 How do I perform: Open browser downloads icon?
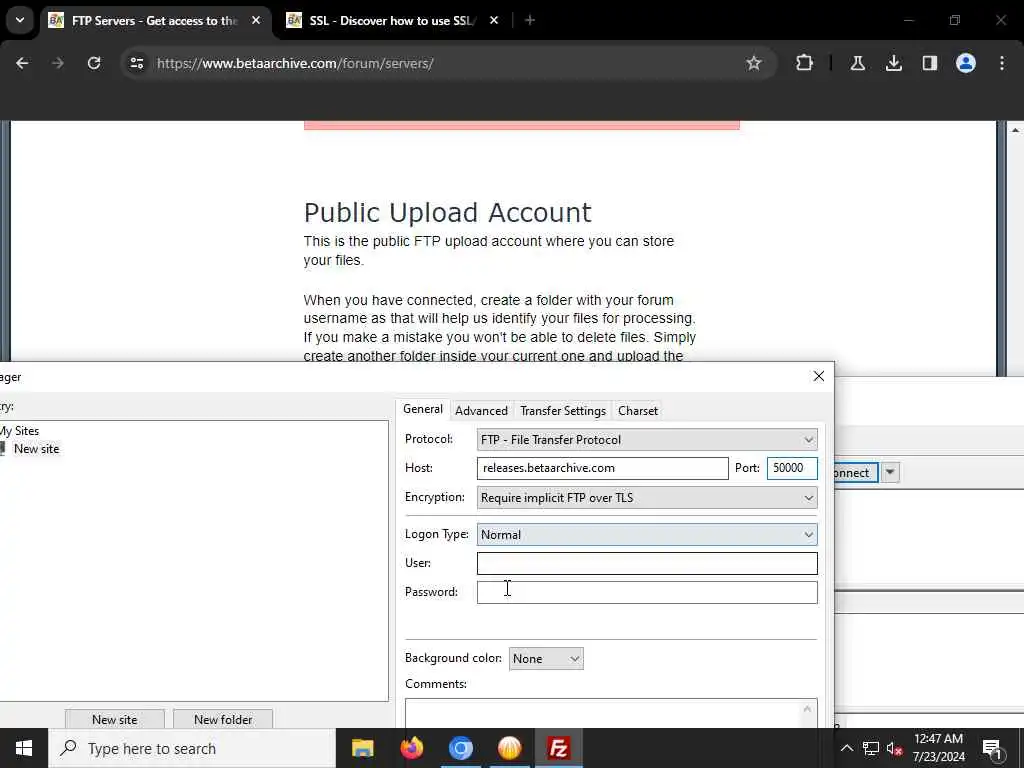pyautogui.click(x=893, y=63)
